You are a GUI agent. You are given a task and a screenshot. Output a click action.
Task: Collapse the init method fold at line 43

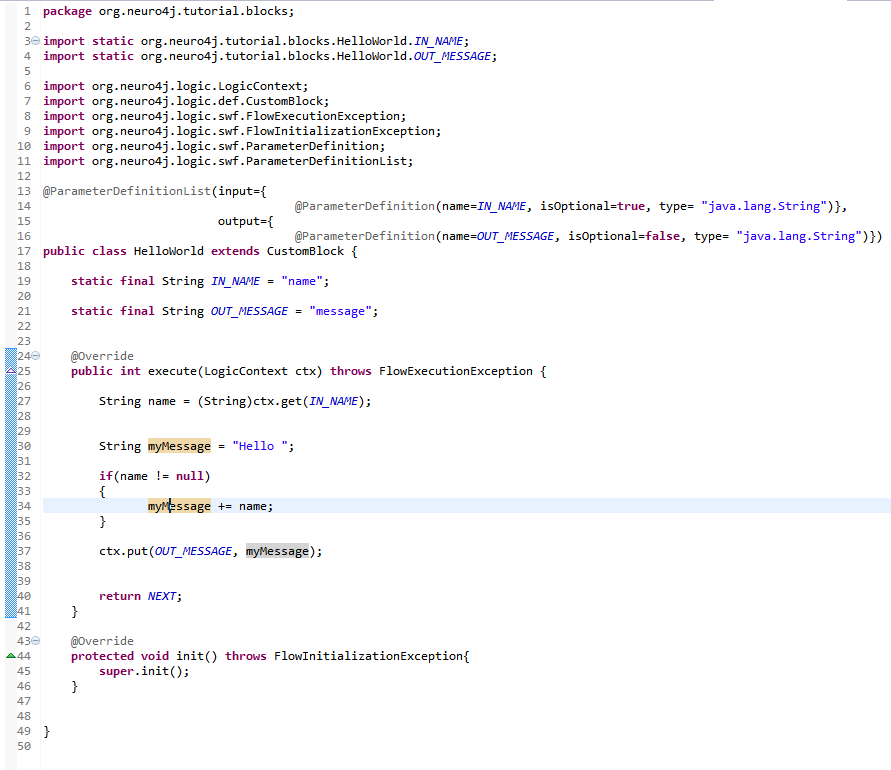36,641
